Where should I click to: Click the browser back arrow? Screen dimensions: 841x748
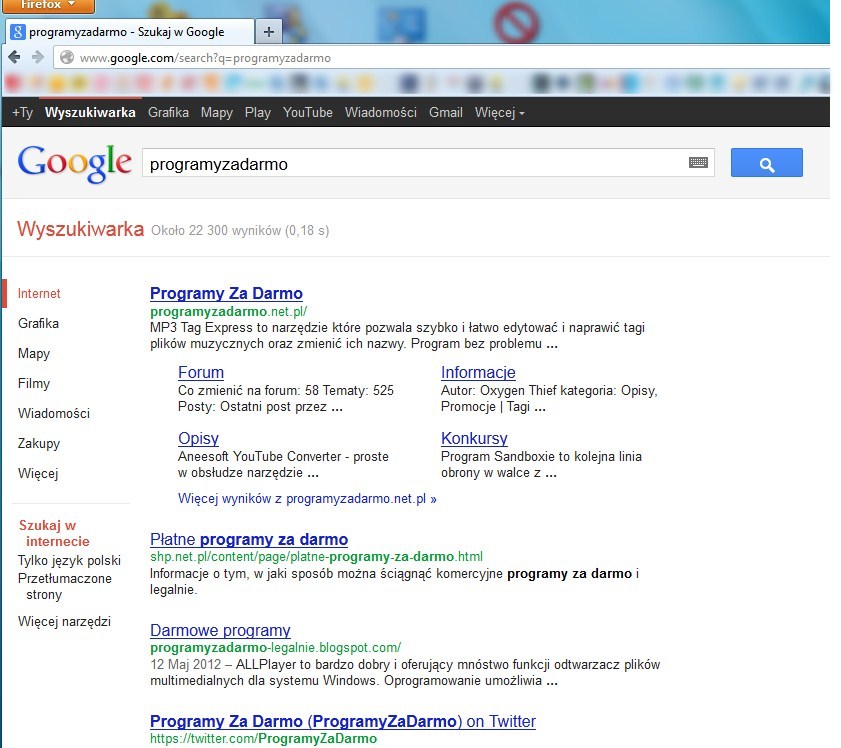coord(14,57)
